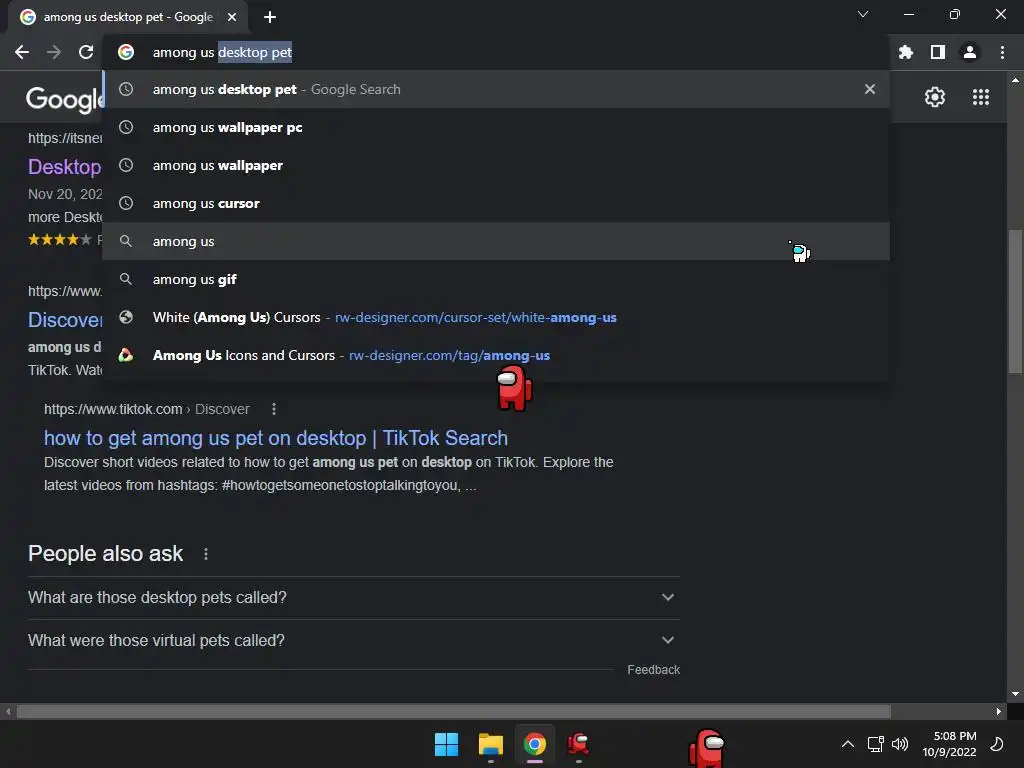Open File Explorer from the taskbar
The height and width of the screenshot is (768, 1024).
pyautogui.click(x=490, y=744)
